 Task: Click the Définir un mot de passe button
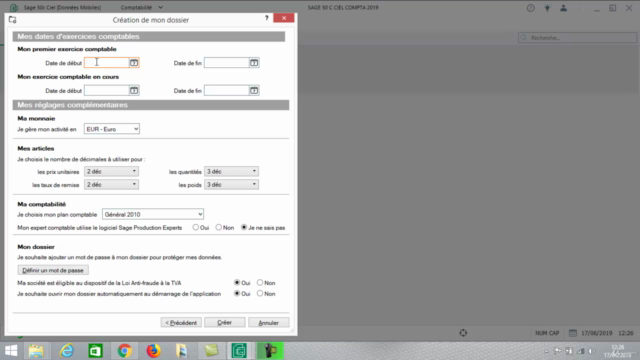click(53, 270)
